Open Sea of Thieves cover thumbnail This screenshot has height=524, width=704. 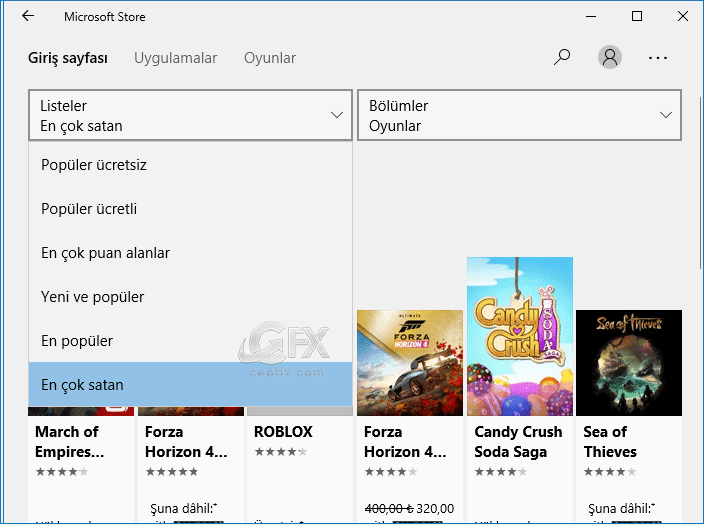pyautogui.click(x=629, y=363)
